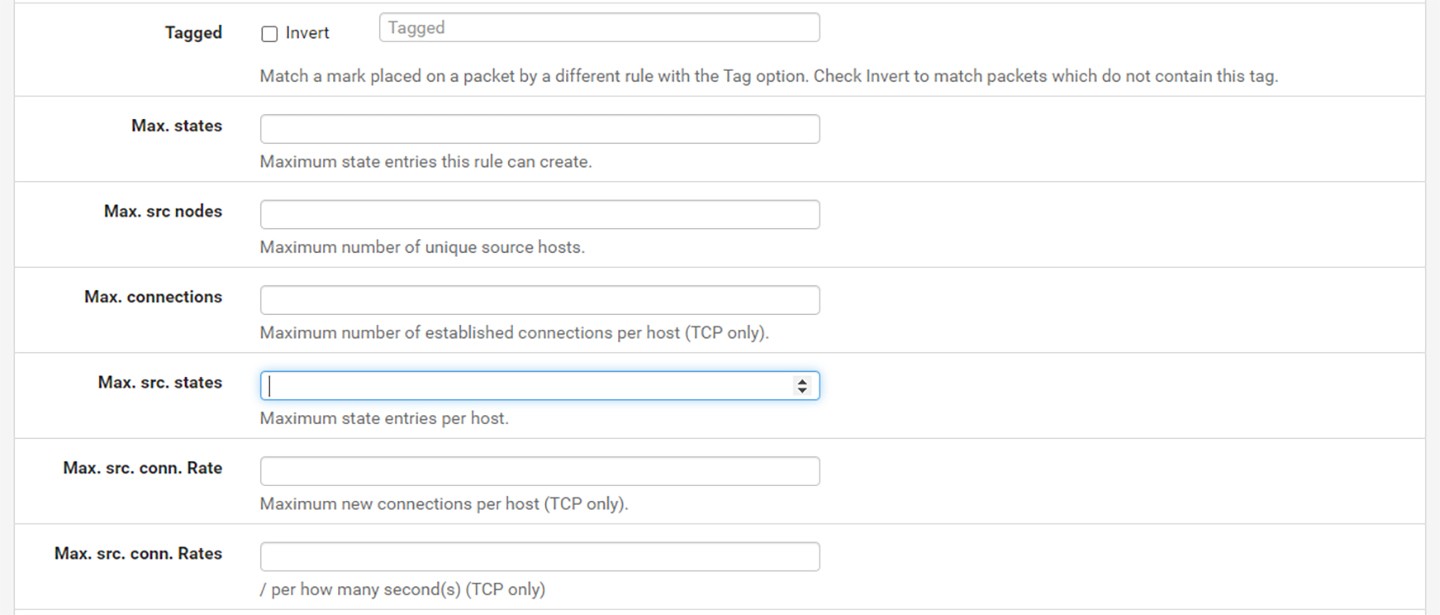Select the Max. src nodes label

pyautogui.click(x=163, y=211)
